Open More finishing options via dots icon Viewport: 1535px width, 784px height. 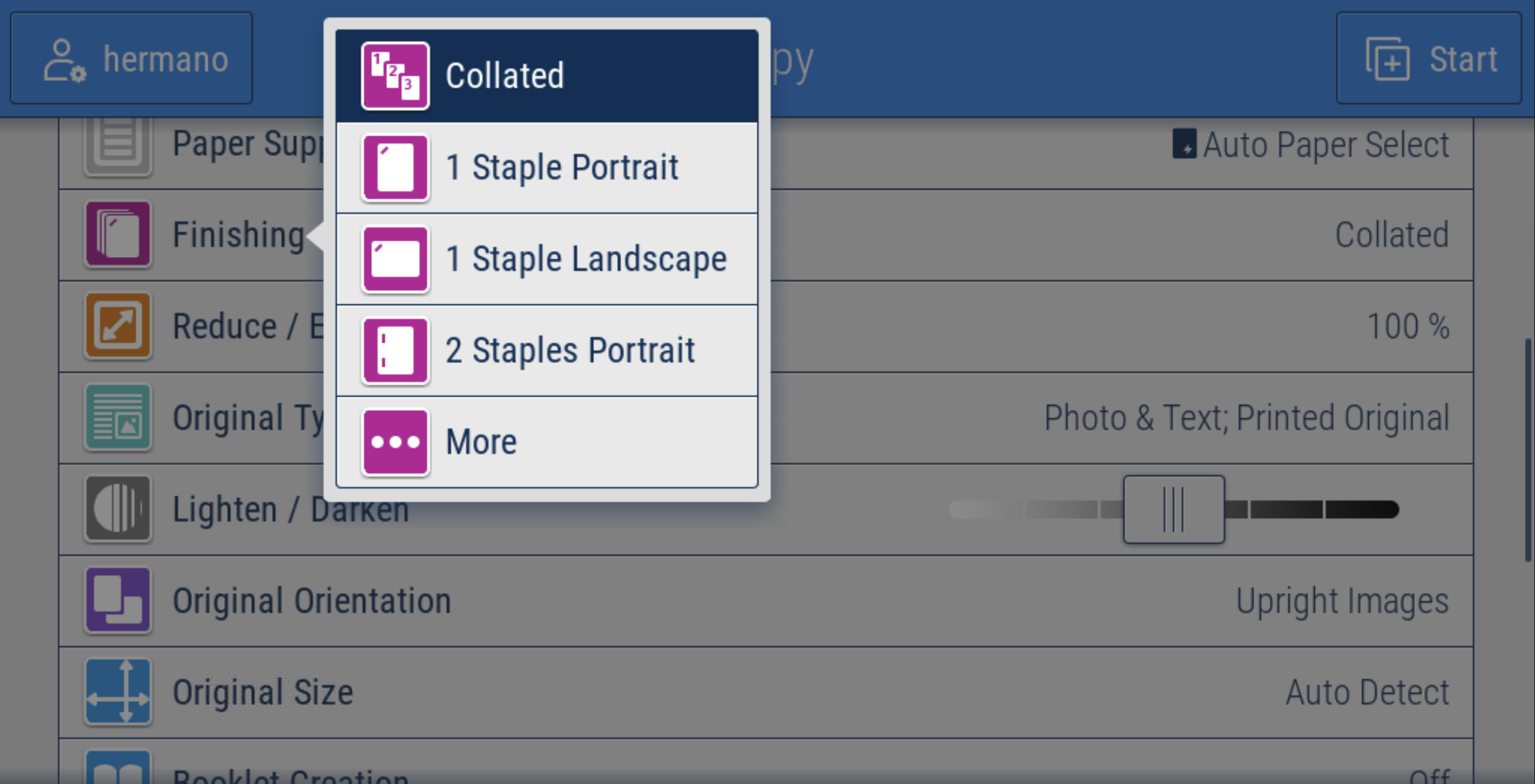pos(395,443)
